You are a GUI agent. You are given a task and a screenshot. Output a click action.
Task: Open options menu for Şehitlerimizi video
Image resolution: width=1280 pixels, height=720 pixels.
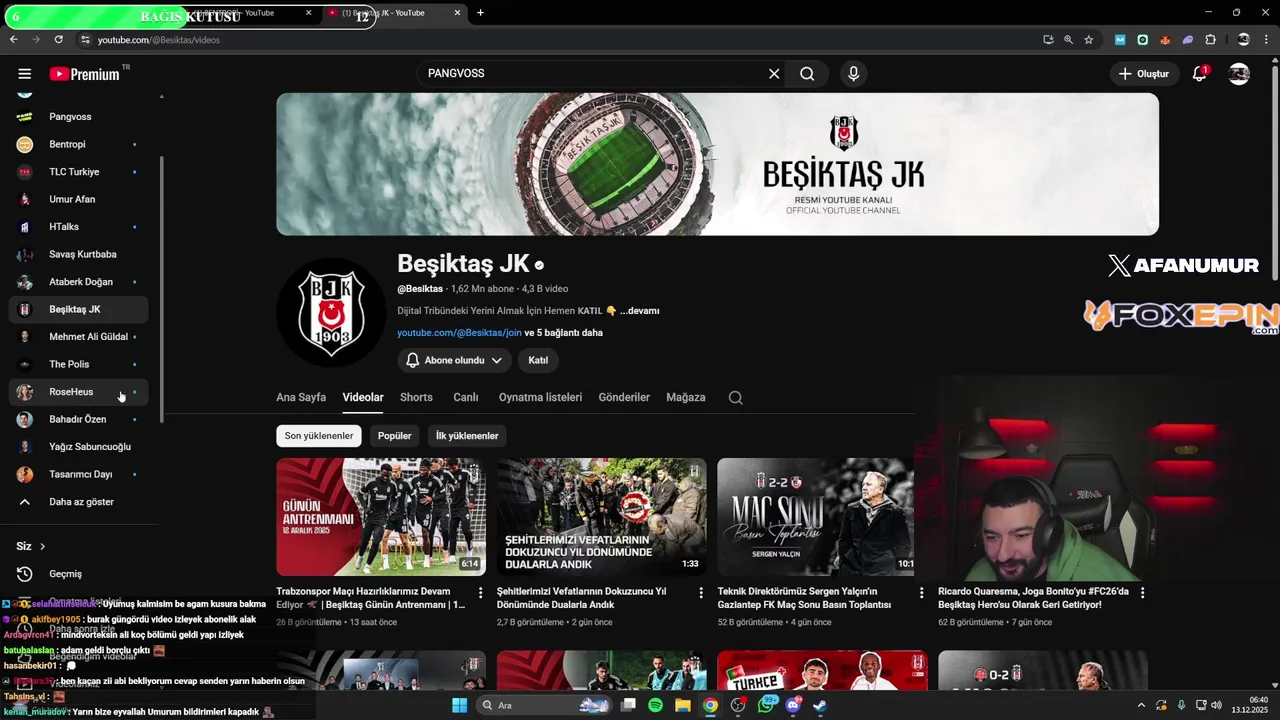pos(700,593)
